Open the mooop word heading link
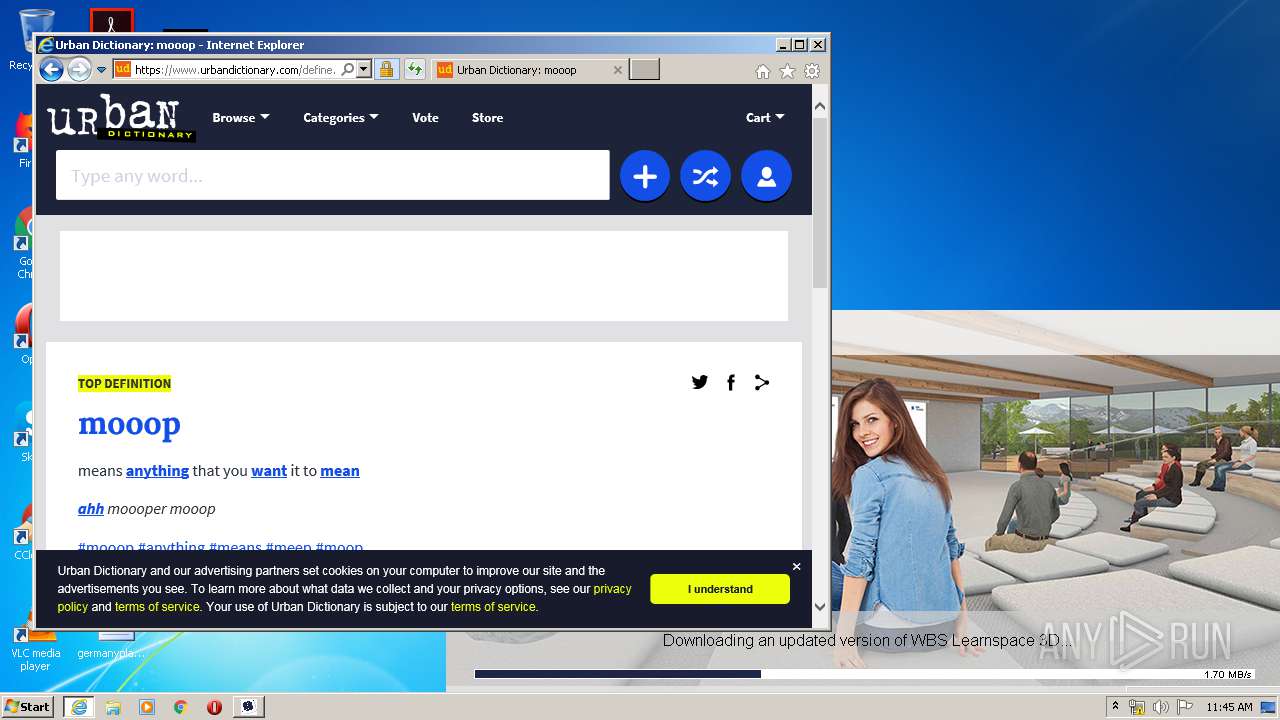This screenshot has width=1280, height=720. coord(129,424)
